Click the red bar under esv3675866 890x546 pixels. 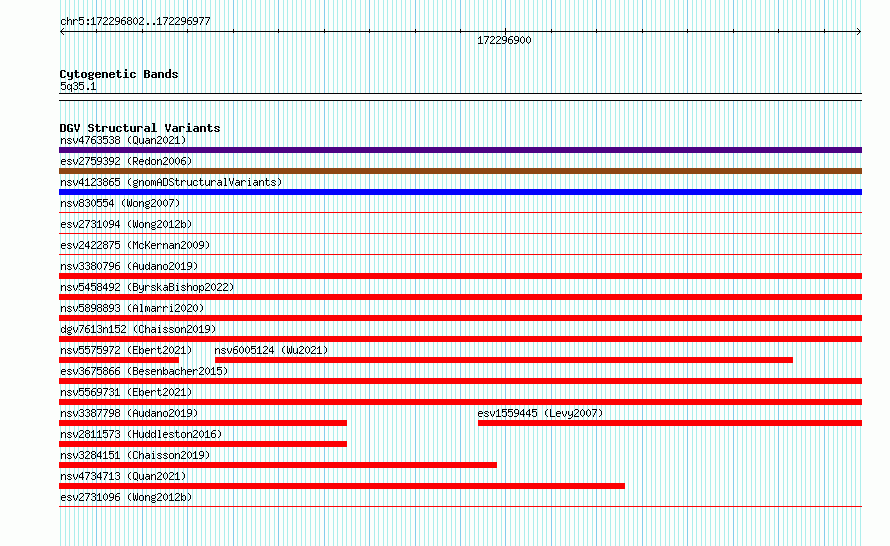point(460,381)
